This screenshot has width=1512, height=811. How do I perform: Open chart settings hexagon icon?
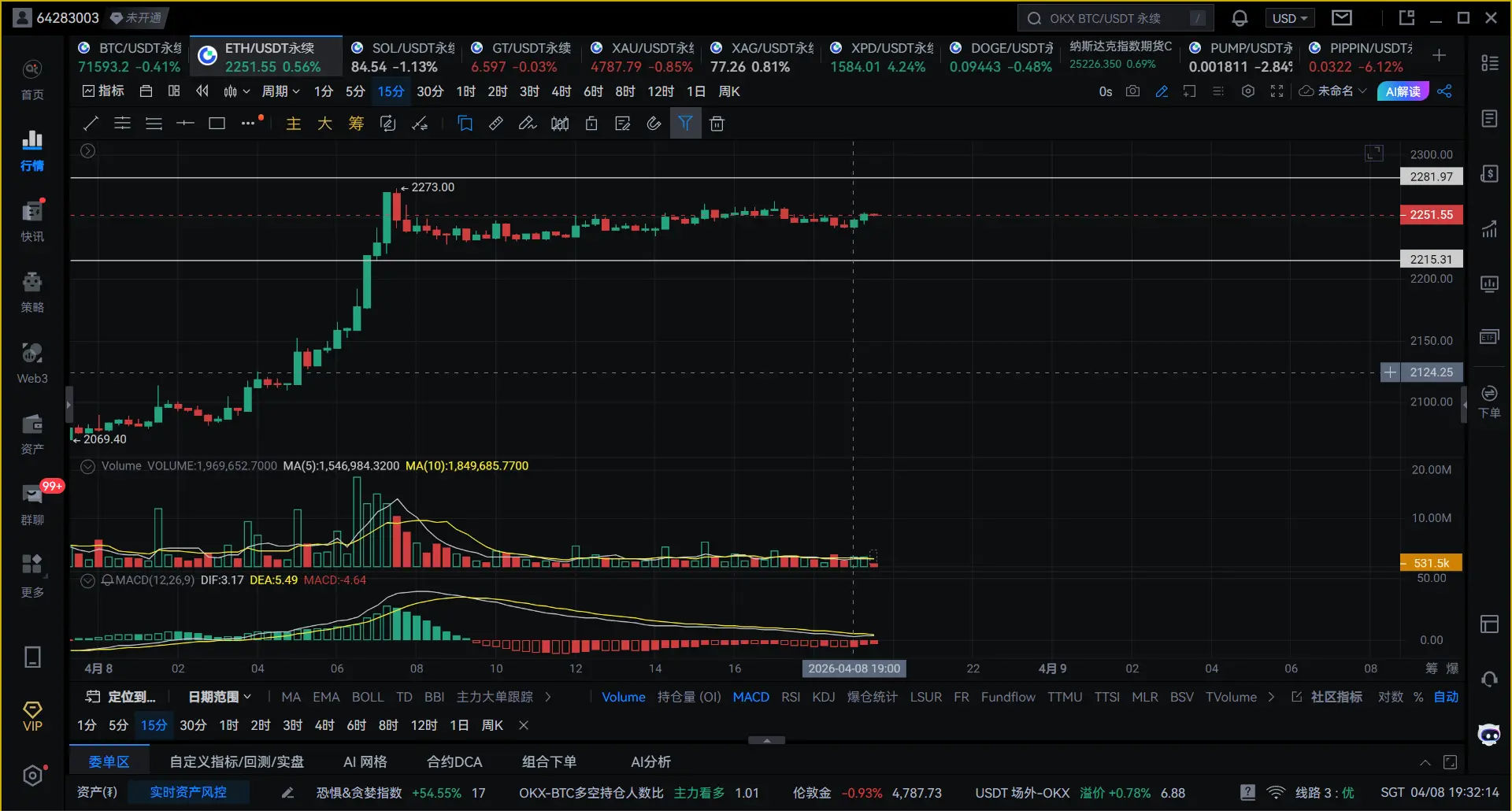click(x=1247, y=91)
